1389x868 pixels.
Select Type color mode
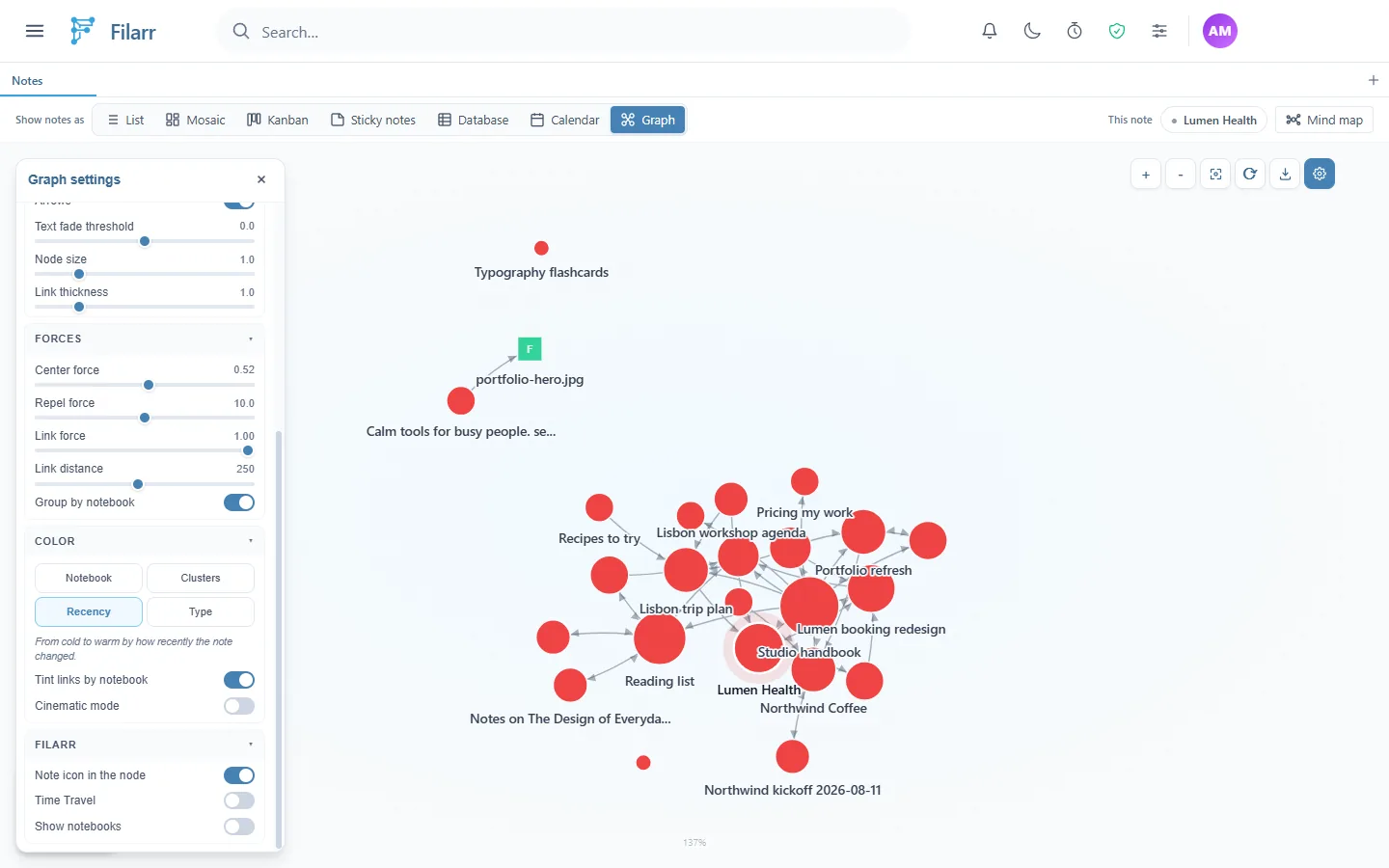click(201, 611)
